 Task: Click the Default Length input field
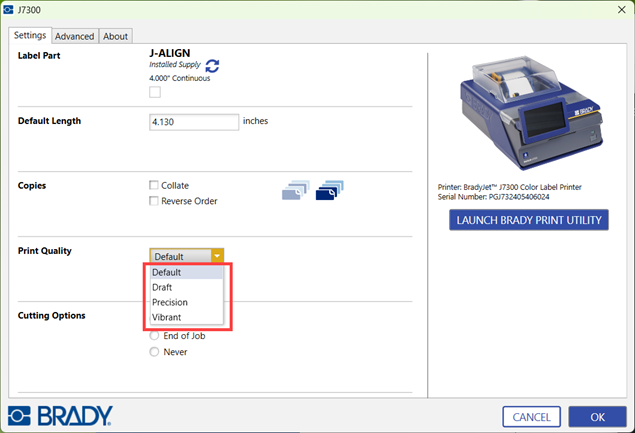[x=194, y=122]
